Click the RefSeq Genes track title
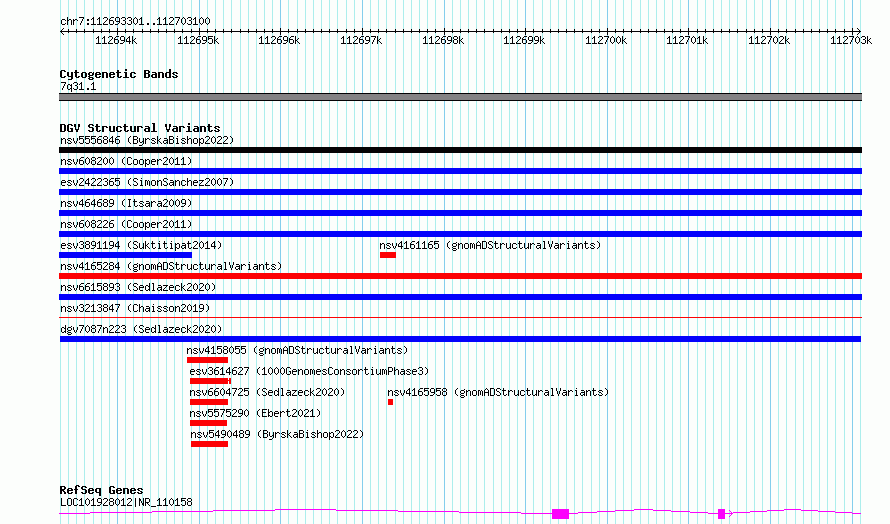Viewport: 890px width, 524px height. tap(101, 490)
